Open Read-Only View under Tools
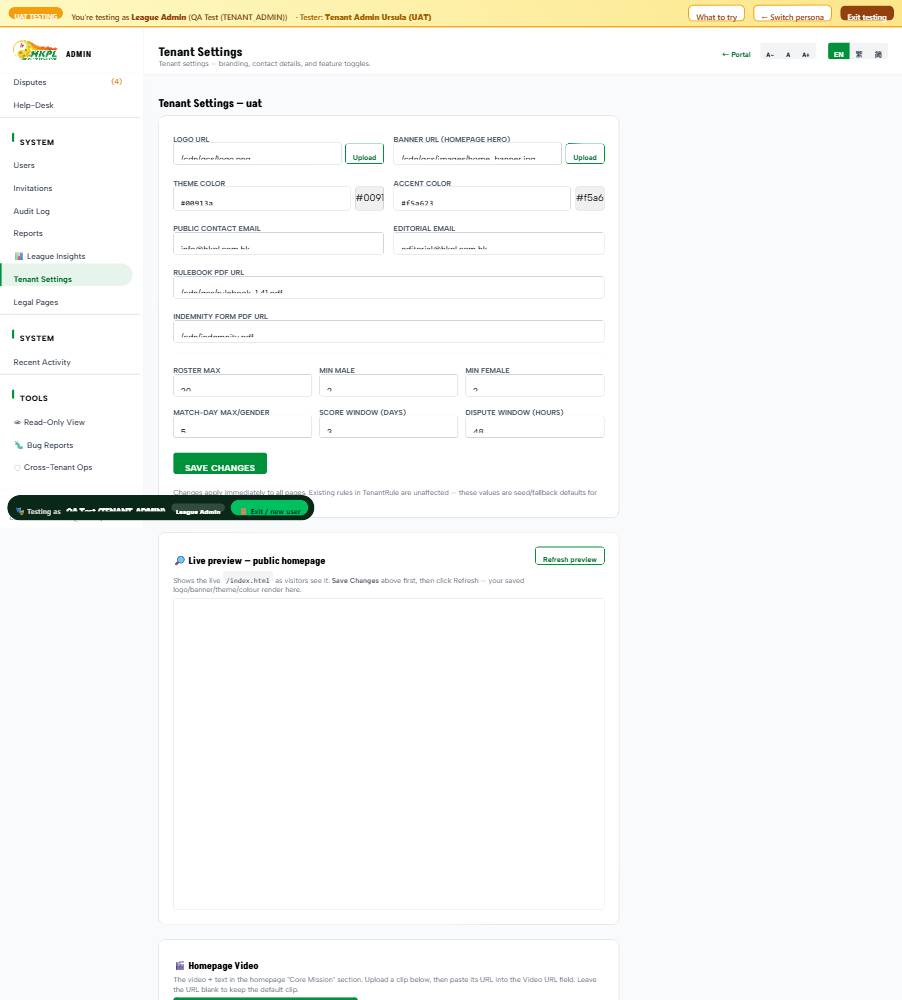 pyautogui.click(x=48, y=422)
